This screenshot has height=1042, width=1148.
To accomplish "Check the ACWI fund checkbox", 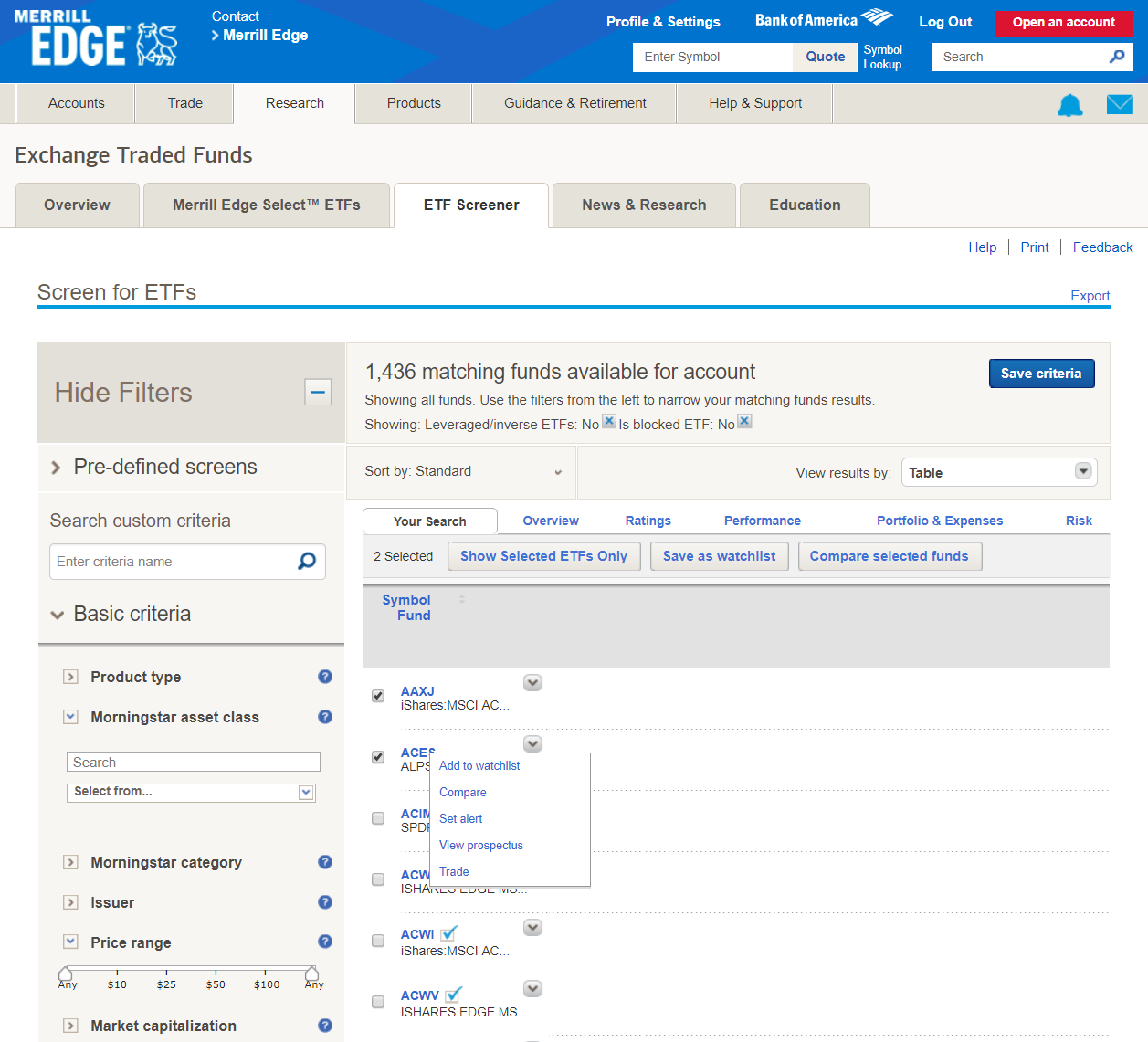I will point(378,941).
